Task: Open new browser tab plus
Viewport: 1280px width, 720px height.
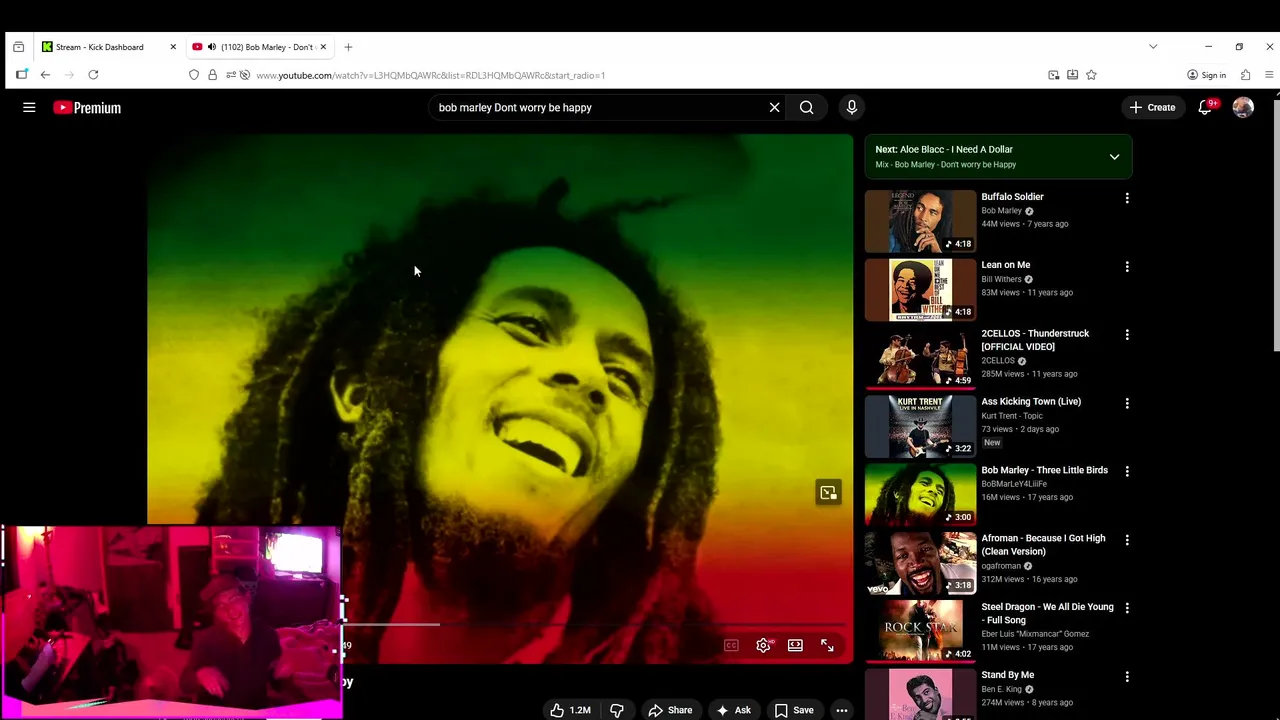Action: 348,47
